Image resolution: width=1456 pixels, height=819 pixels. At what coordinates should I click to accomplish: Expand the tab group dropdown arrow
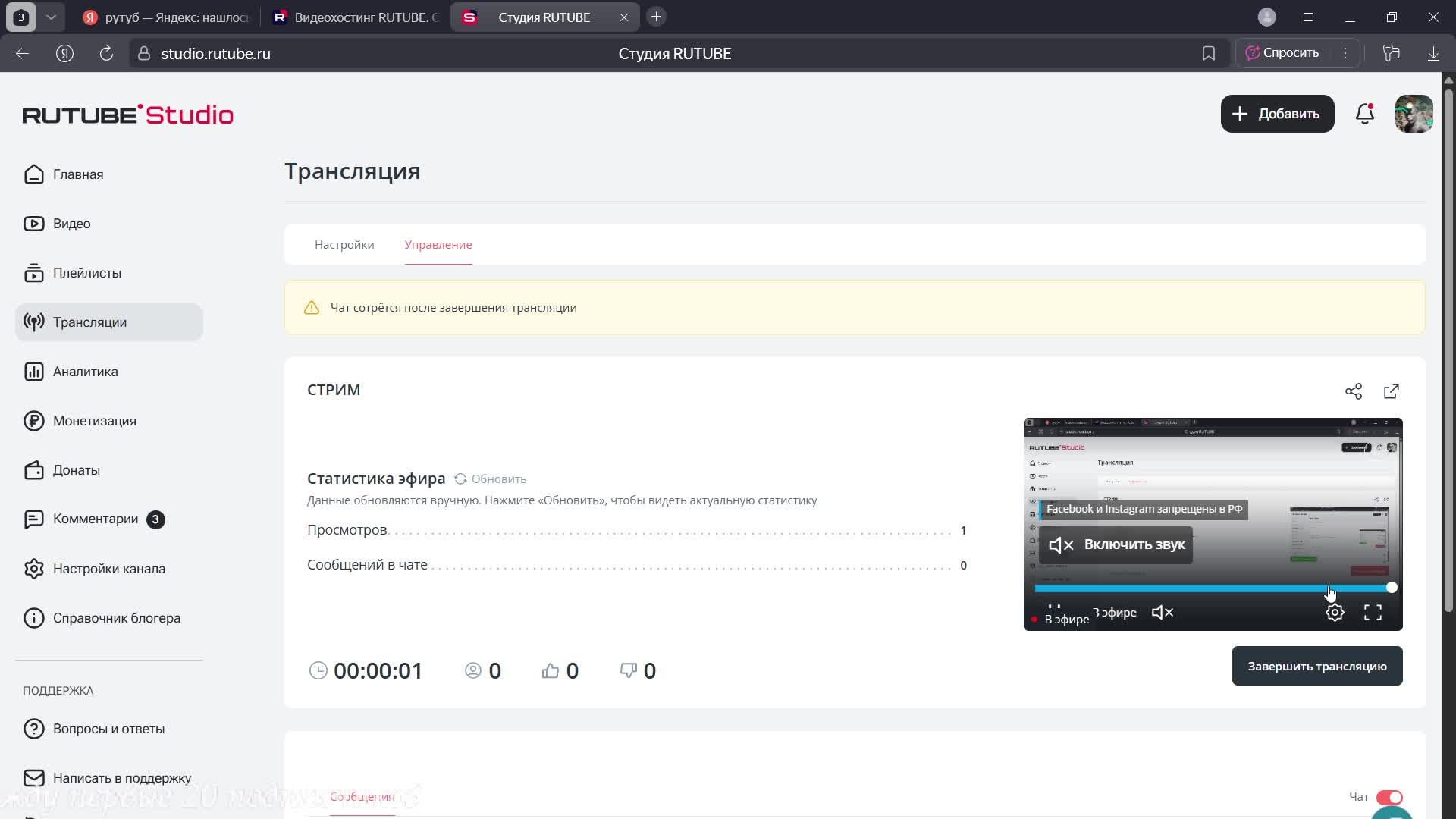coord(51,17)
